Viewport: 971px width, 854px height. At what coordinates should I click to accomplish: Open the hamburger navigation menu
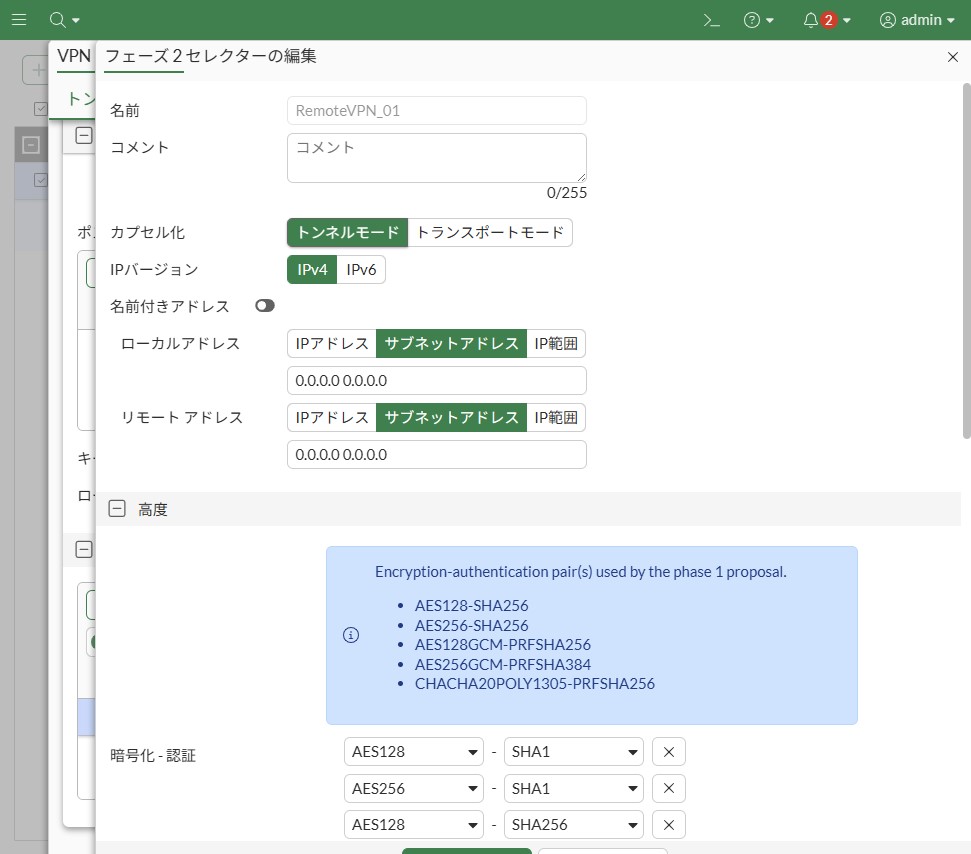pos(19,20)
